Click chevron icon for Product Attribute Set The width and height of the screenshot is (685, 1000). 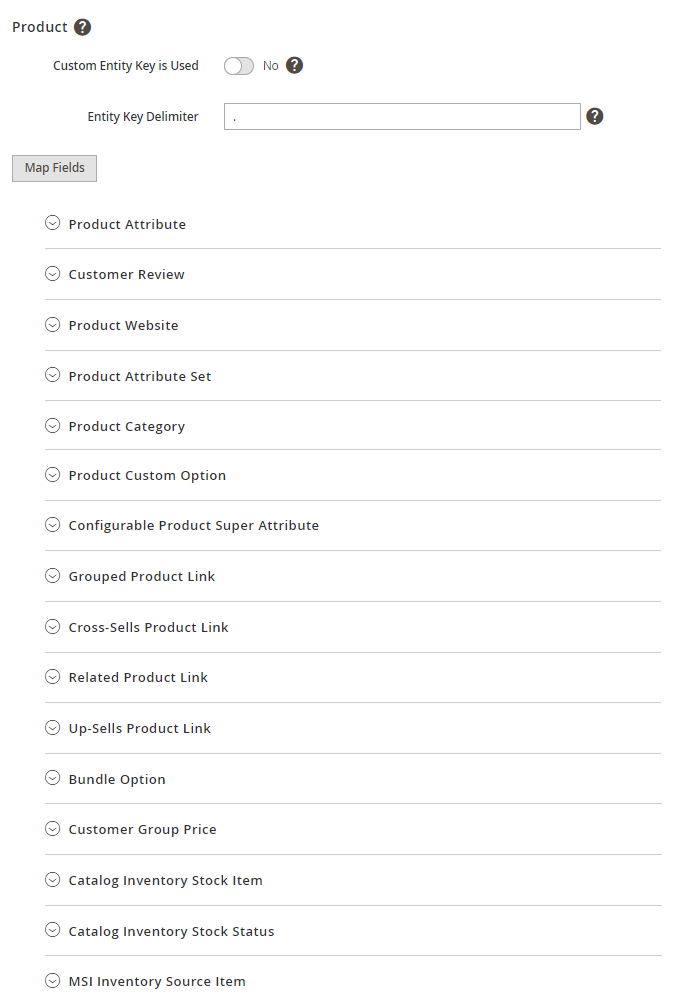(x=53, y=375)
